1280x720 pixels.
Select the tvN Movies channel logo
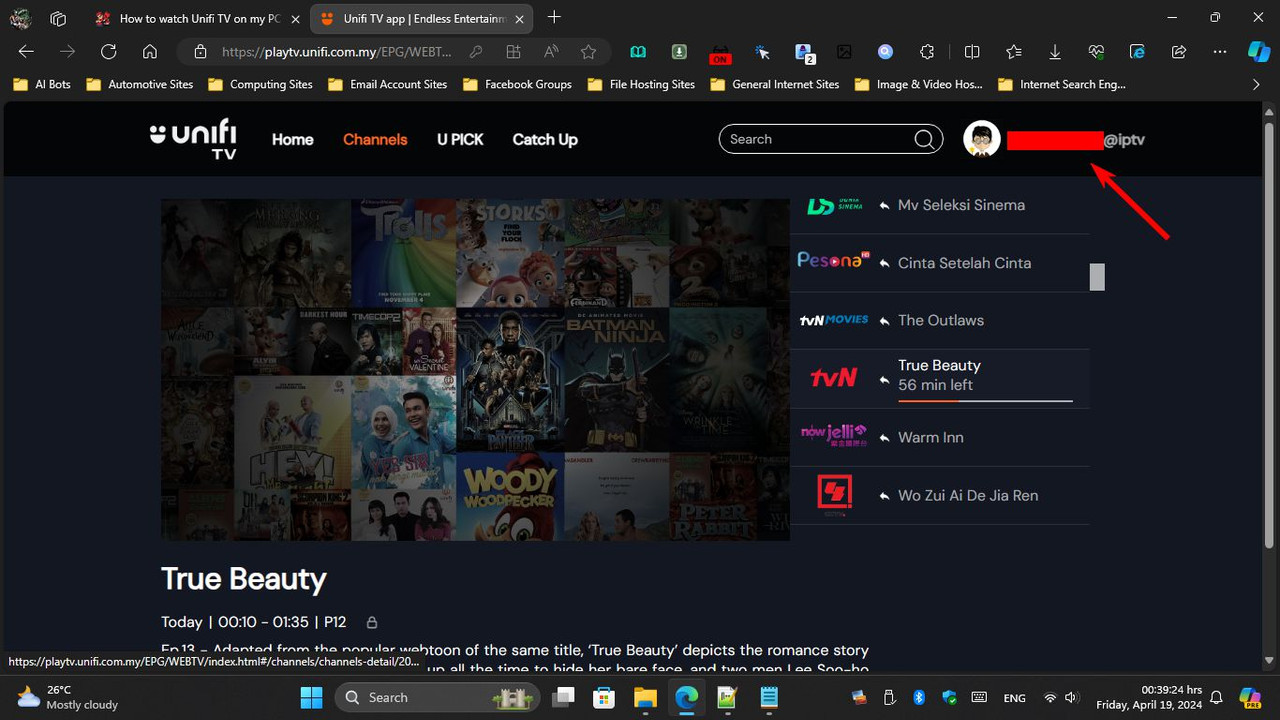point(833,320)
